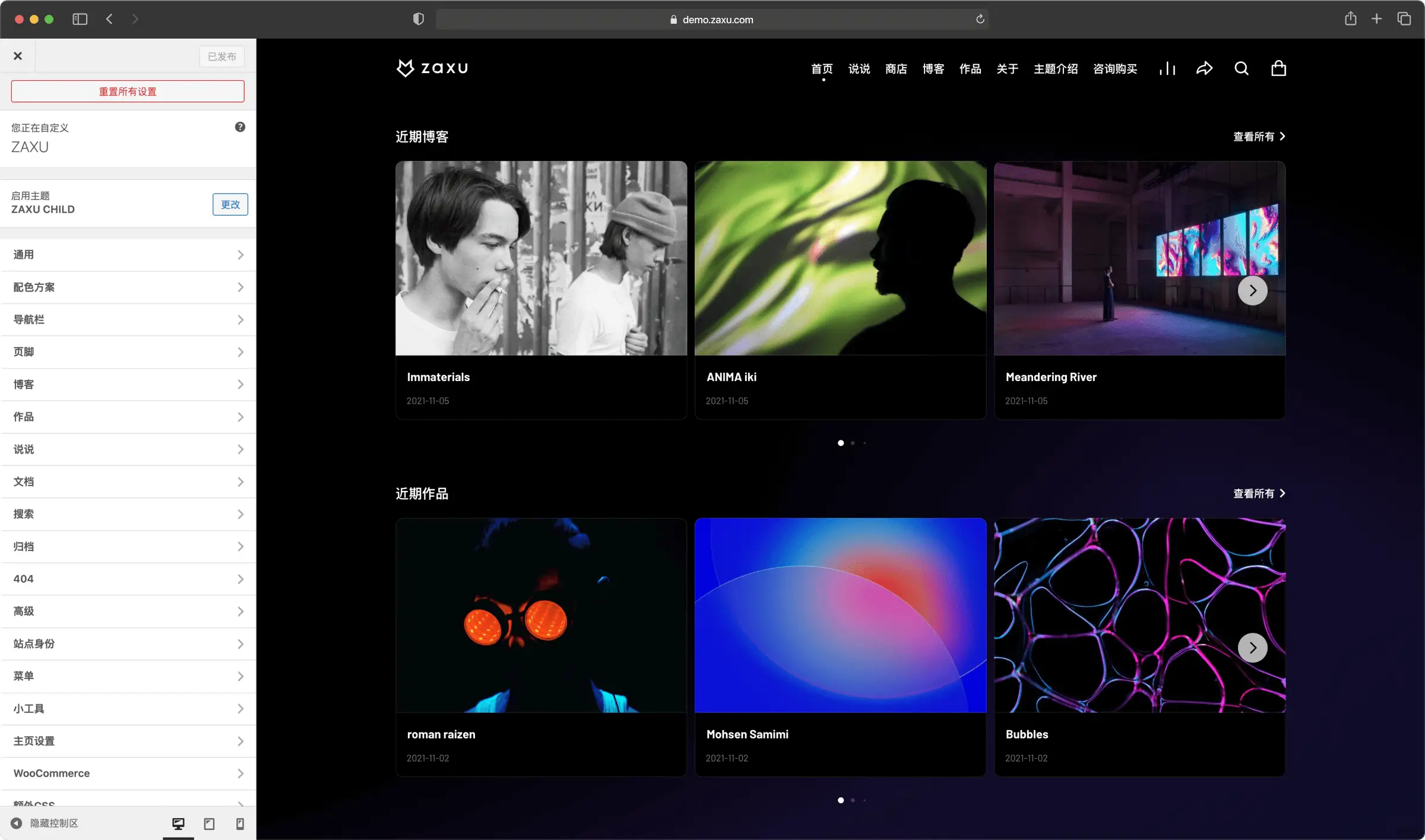Screen dimensions: 1425x840
Task: Open the customizer help question mark icon
Action: tap(240, 127)
